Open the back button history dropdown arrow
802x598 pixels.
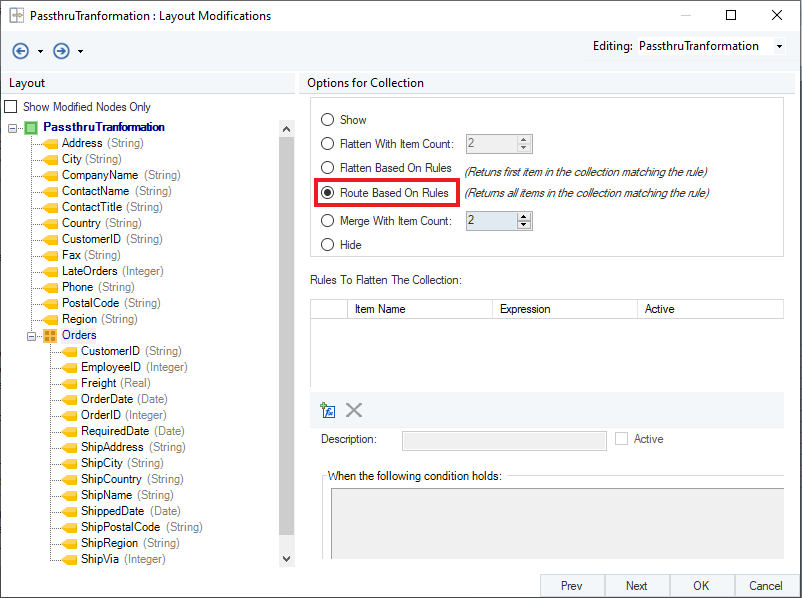click(x=40, y=52)
